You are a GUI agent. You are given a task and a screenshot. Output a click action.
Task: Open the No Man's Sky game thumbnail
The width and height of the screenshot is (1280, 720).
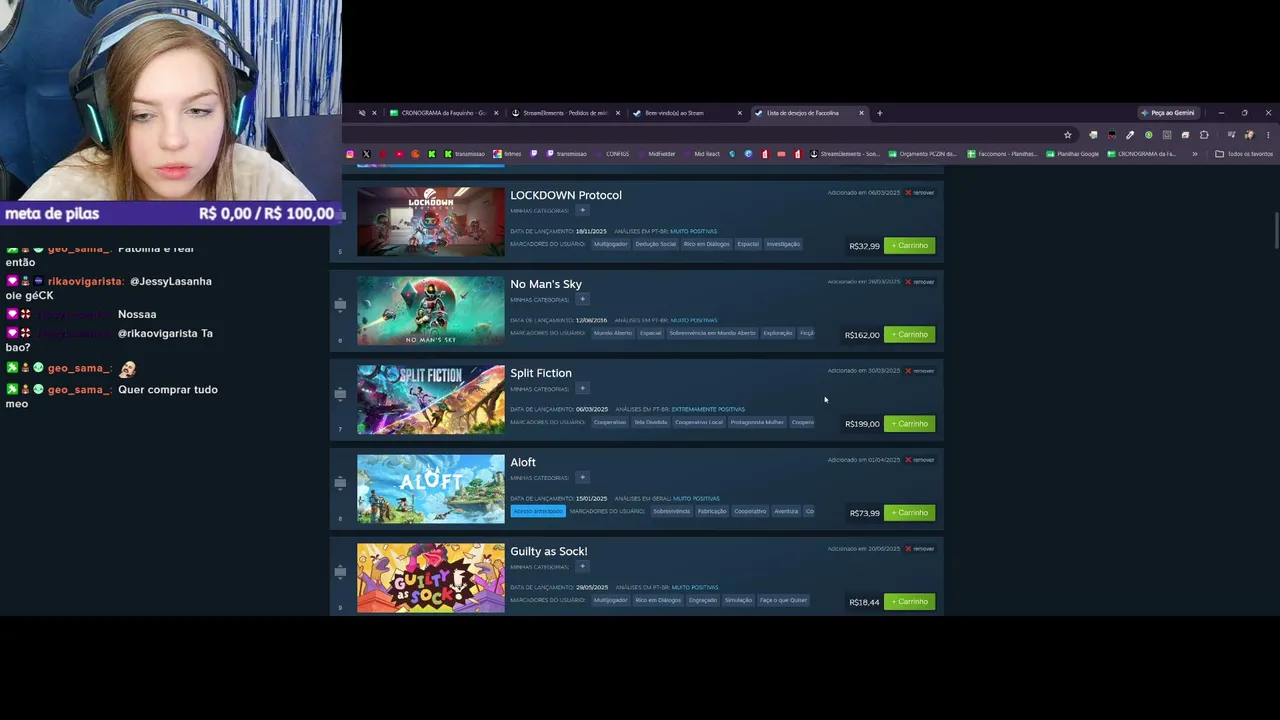(x=431, y=311)
